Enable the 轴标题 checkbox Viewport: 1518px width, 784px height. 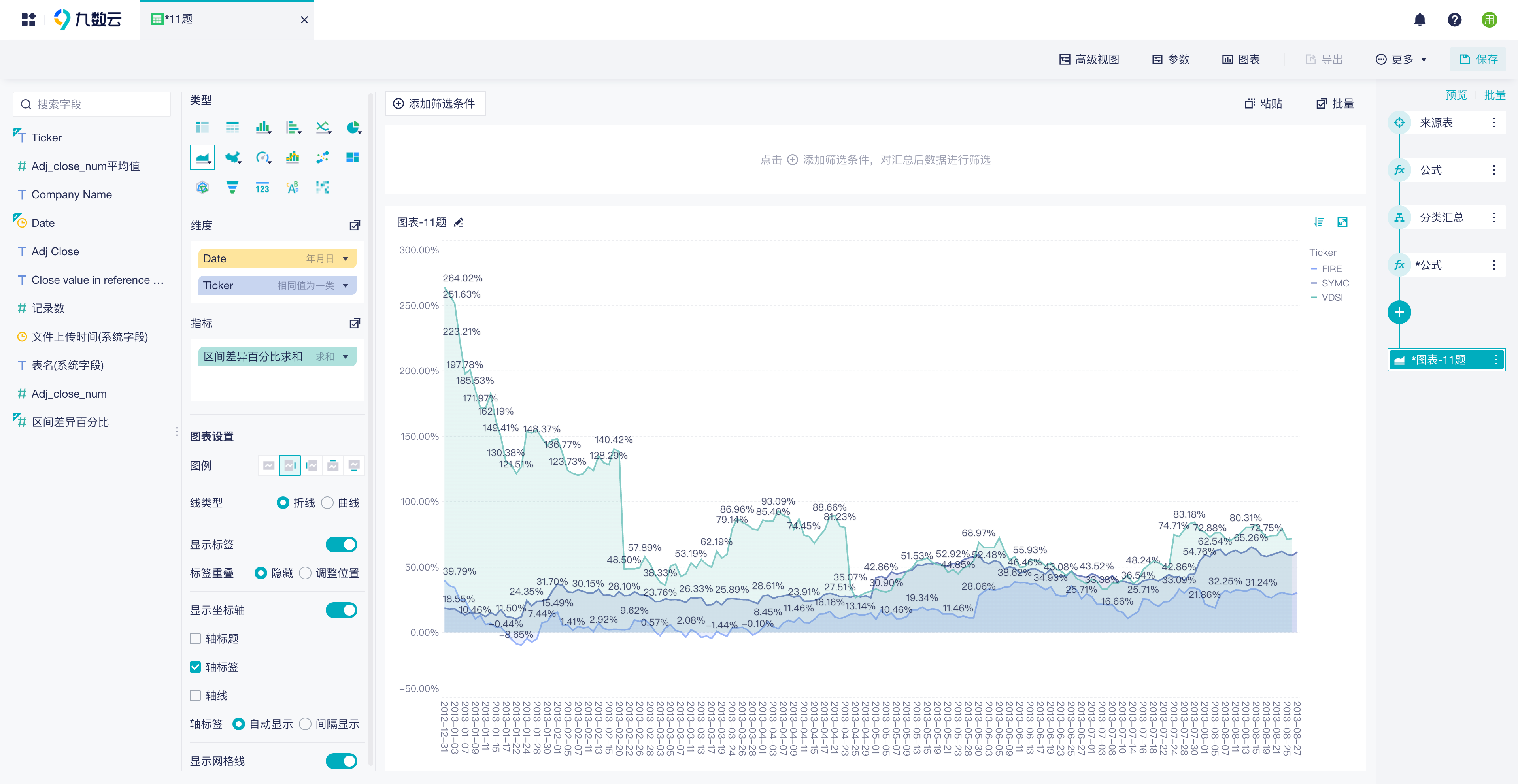point(196,639)
